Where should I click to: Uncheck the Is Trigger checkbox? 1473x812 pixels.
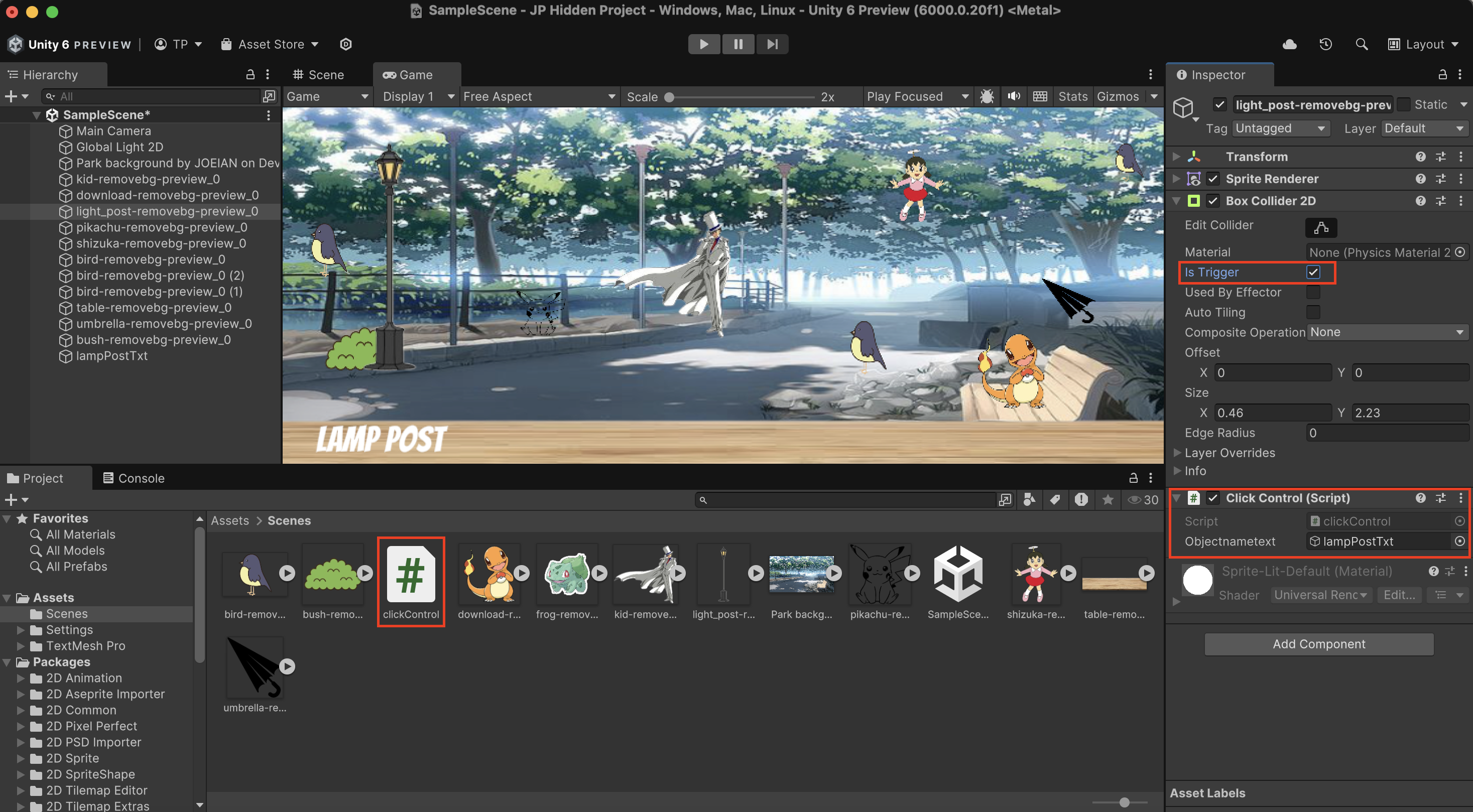(1313, 273)
